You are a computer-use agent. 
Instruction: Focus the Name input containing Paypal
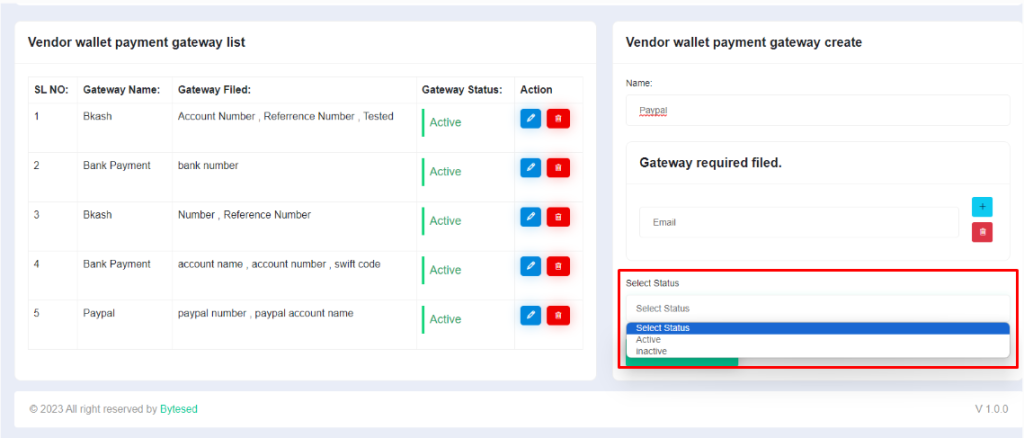tap(818, 110)
